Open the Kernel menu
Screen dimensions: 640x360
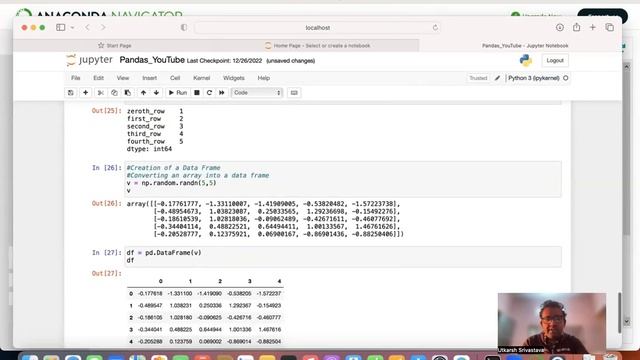202,78
